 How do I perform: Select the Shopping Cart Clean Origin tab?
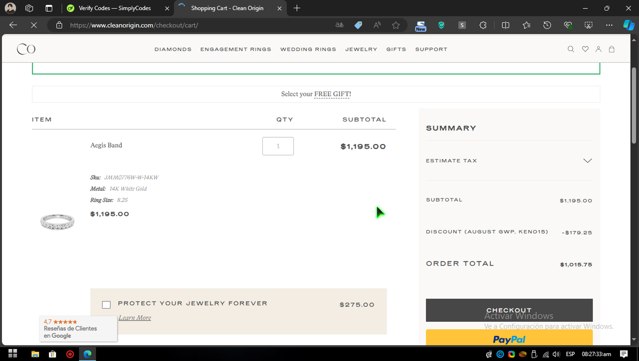(x=227, y=8)
